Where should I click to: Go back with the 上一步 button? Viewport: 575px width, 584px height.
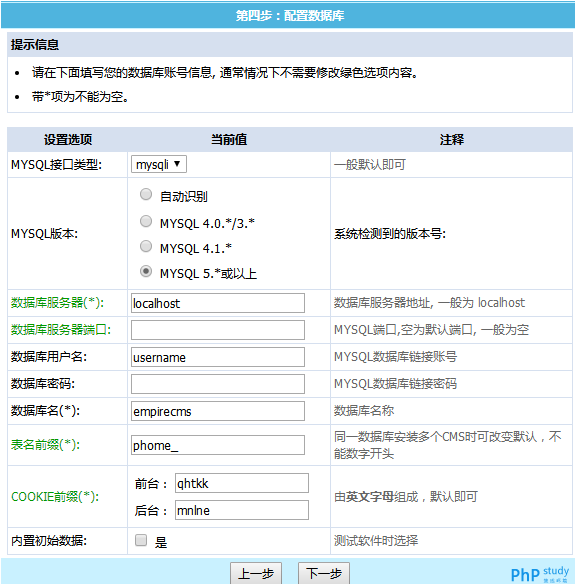click(256, 573)
